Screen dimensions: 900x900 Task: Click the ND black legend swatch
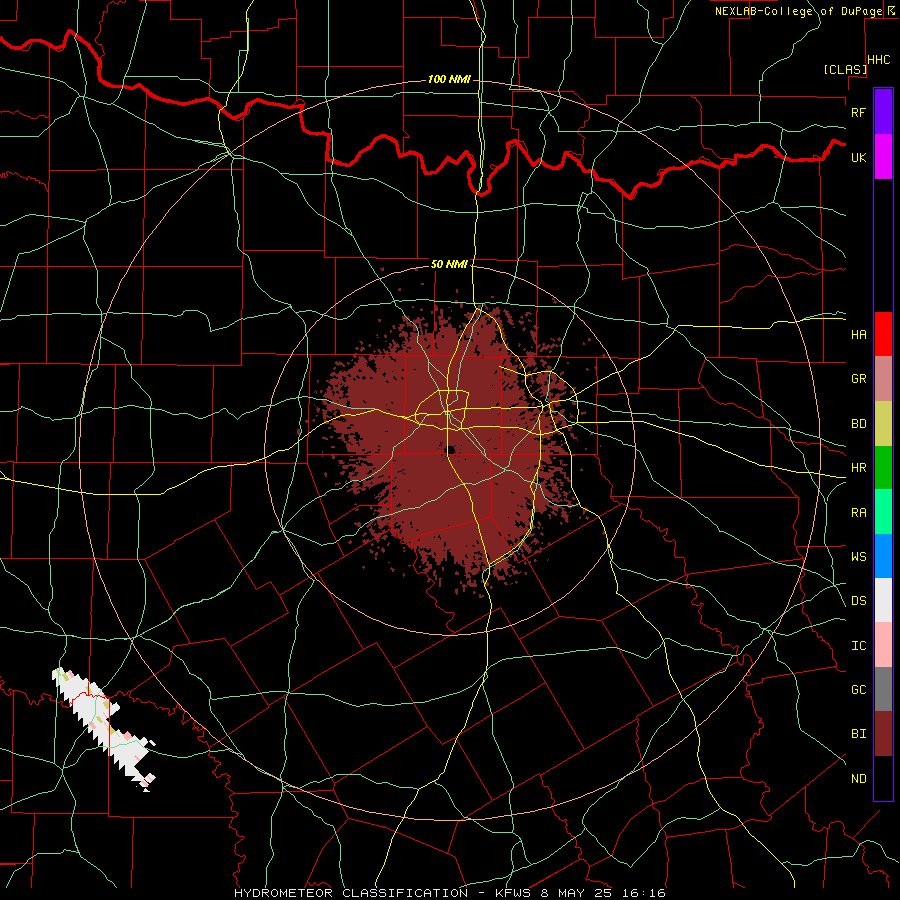click(883, 778)
